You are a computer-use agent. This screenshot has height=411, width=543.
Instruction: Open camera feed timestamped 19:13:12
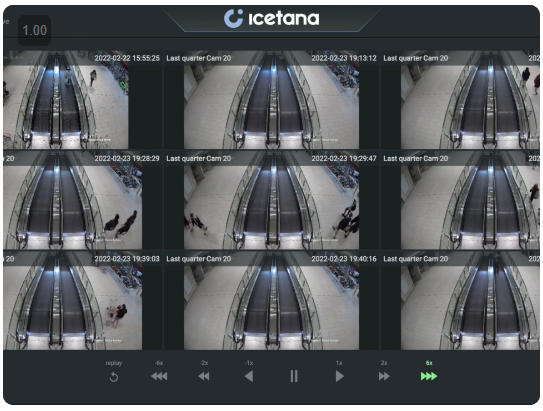click(x=272, y=100)
